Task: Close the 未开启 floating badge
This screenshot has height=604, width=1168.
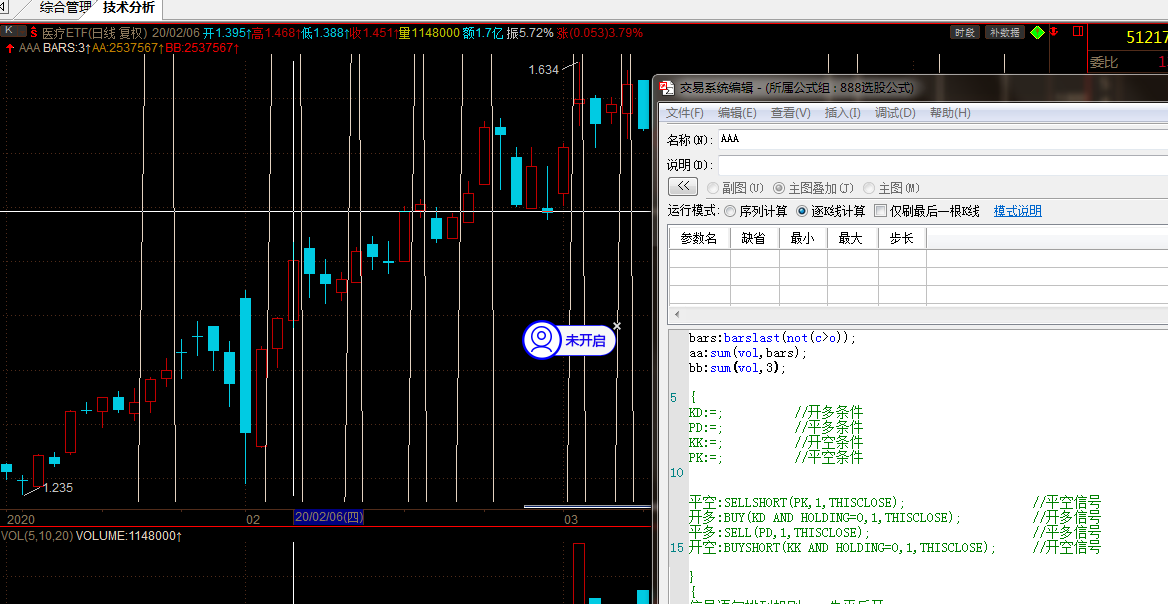Action: (x=617, y=325)
